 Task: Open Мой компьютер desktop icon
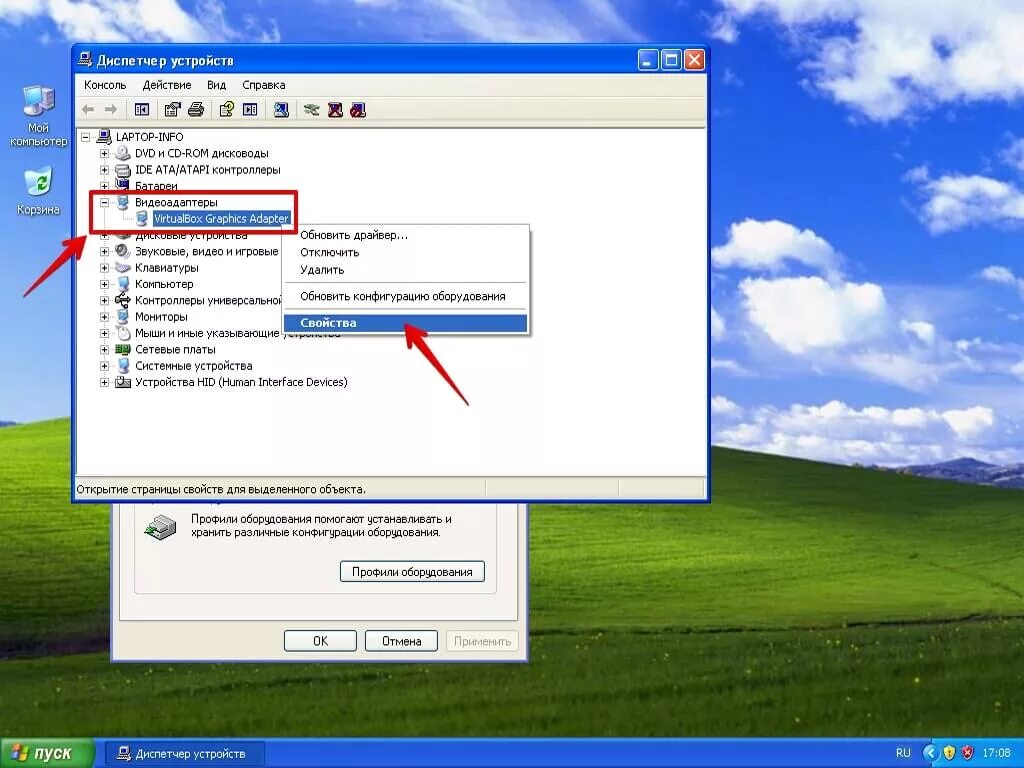pyautogui.click(x=39, y=116)
